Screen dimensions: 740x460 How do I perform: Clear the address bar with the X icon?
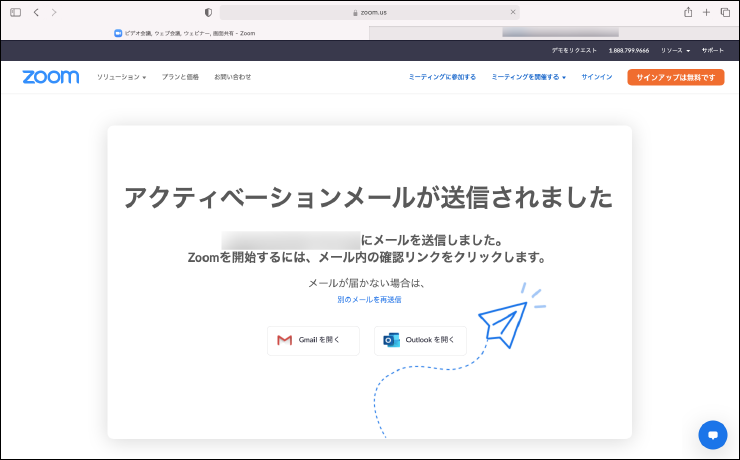click(513, 12)
